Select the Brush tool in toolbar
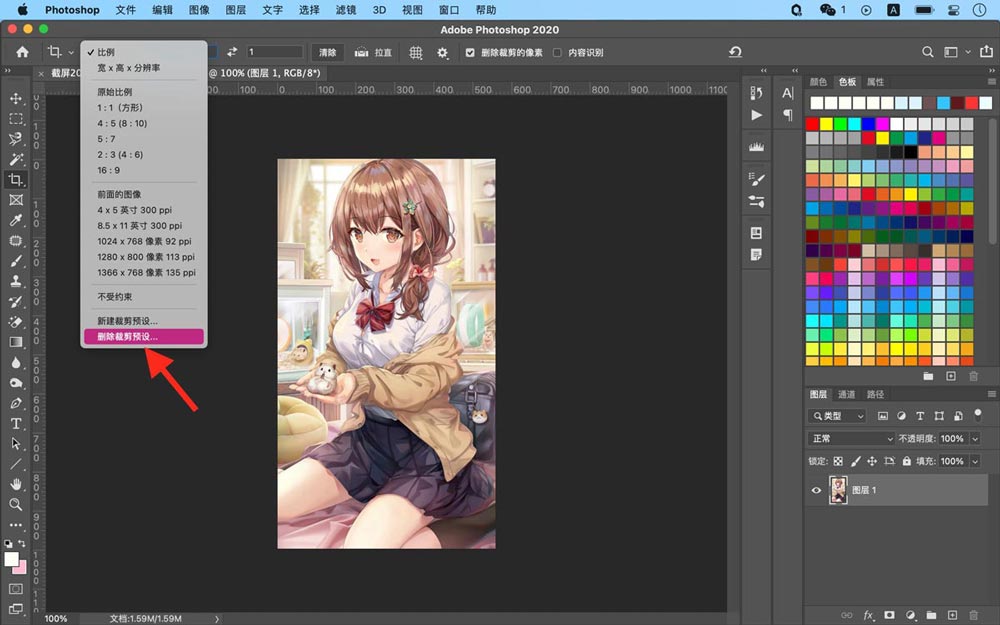 click(16, 261)
